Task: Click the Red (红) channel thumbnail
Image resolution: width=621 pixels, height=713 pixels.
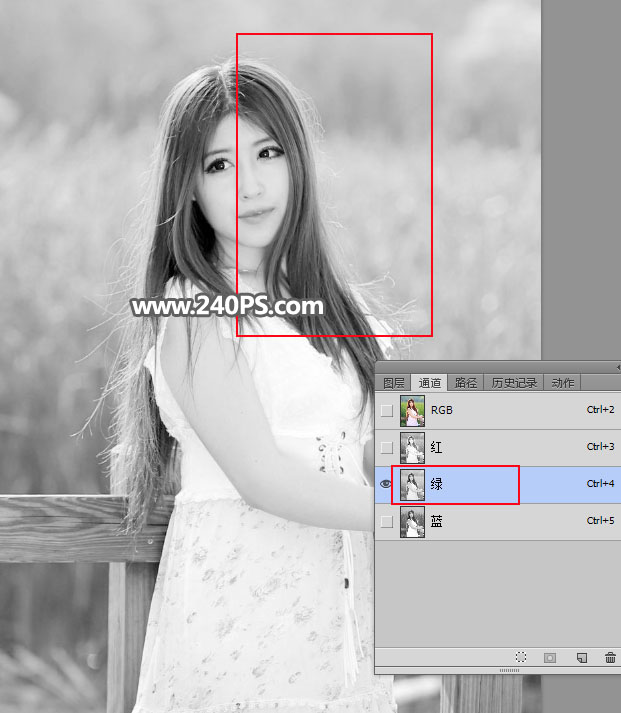Action: (x=412, y=447)
